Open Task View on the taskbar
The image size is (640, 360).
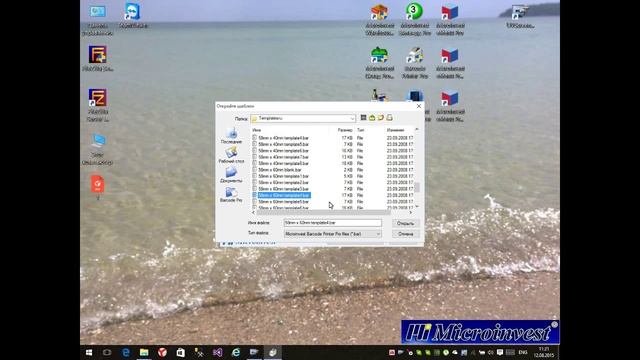(x=107, y=352)
